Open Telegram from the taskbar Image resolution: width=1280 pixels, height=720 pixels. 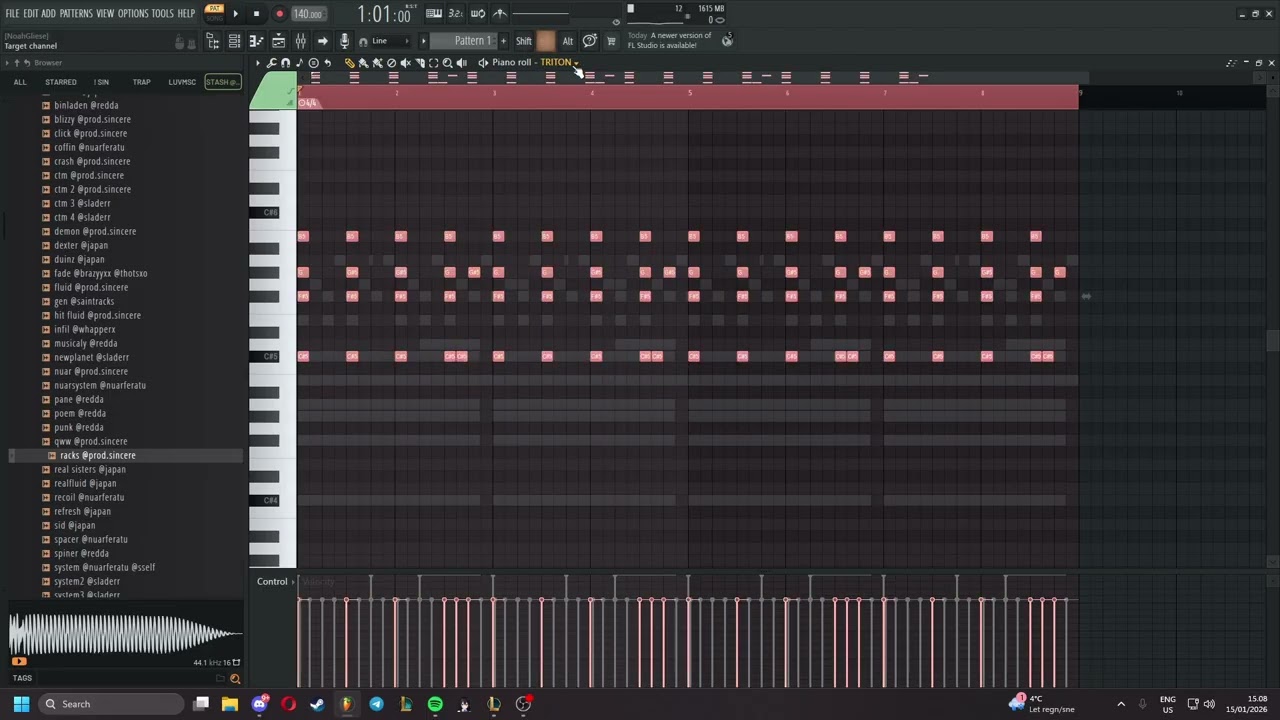tap(376, 704)
